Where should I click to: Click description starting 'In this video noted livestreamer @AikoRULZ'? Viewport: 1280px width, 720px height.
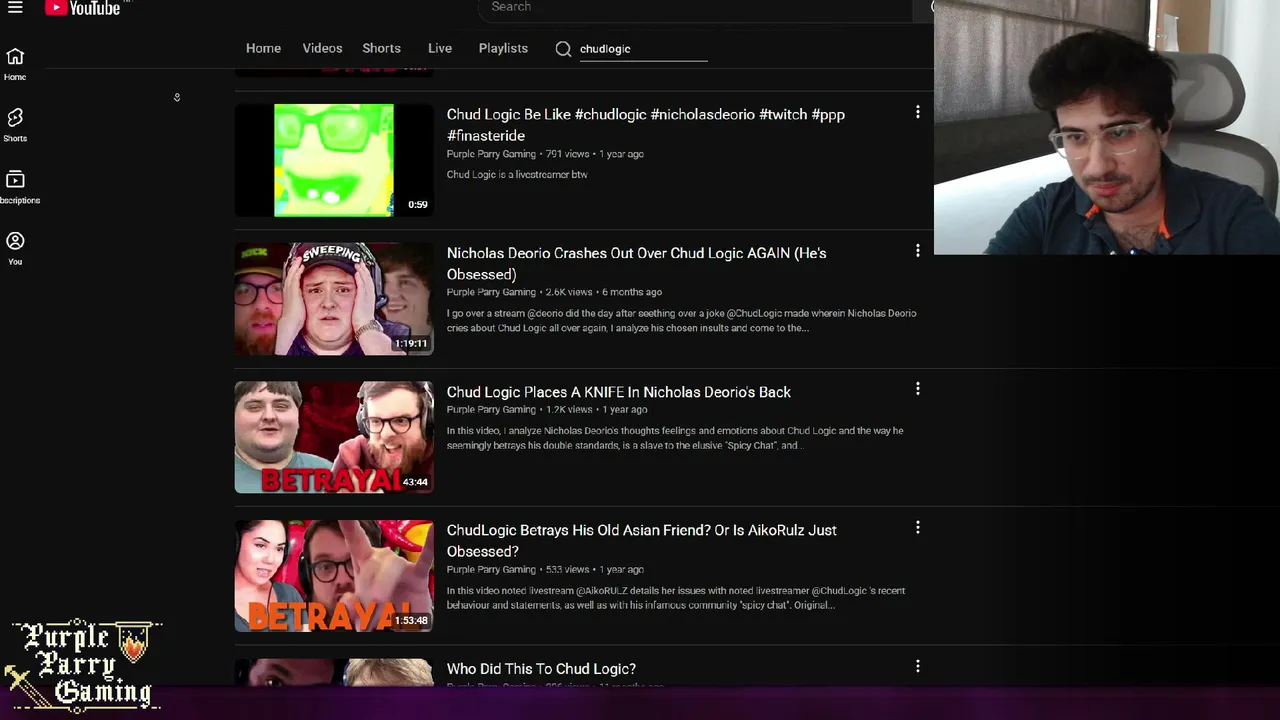[676, 597]
